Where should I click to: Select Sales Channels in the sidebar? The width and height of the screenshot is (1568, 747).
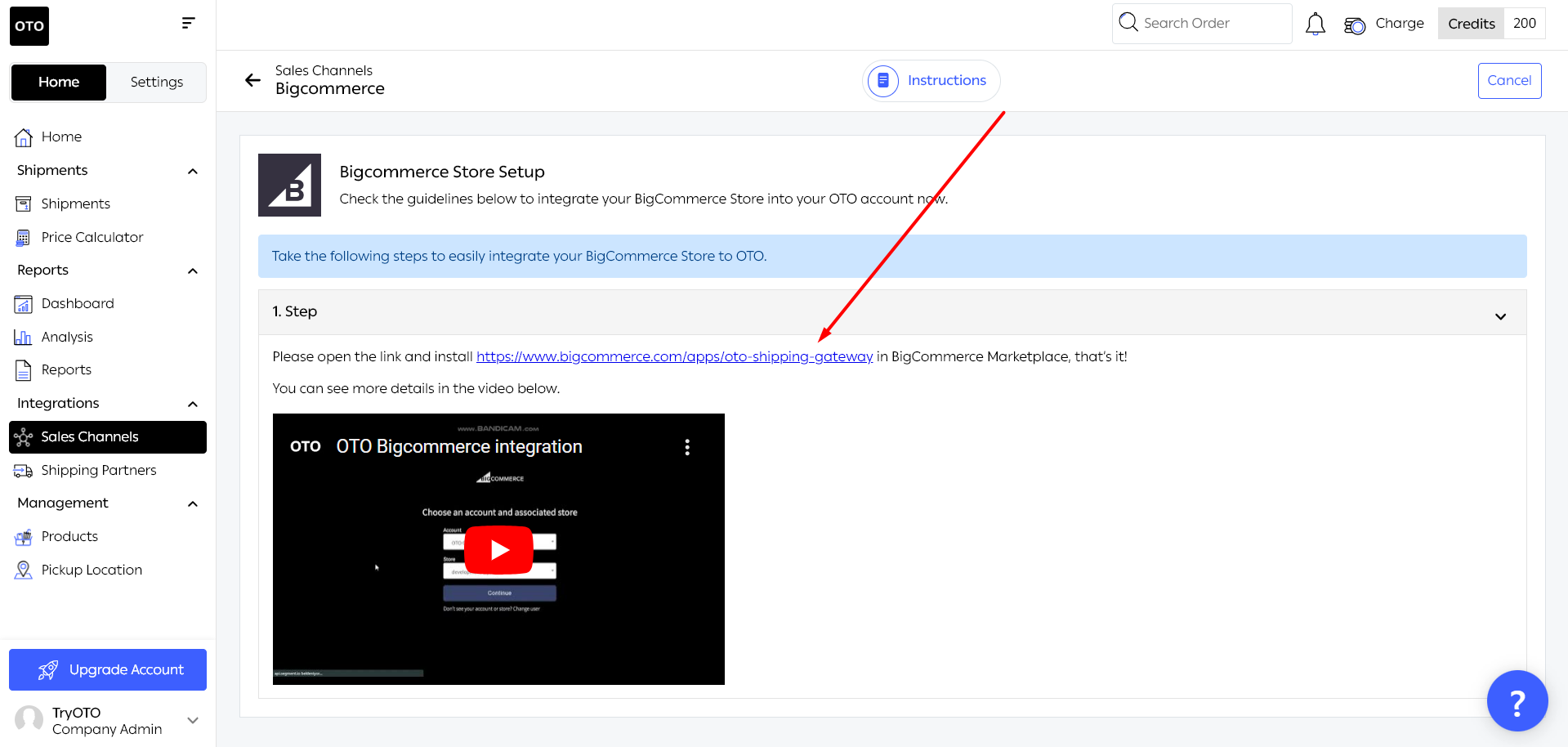pos(108,437)
